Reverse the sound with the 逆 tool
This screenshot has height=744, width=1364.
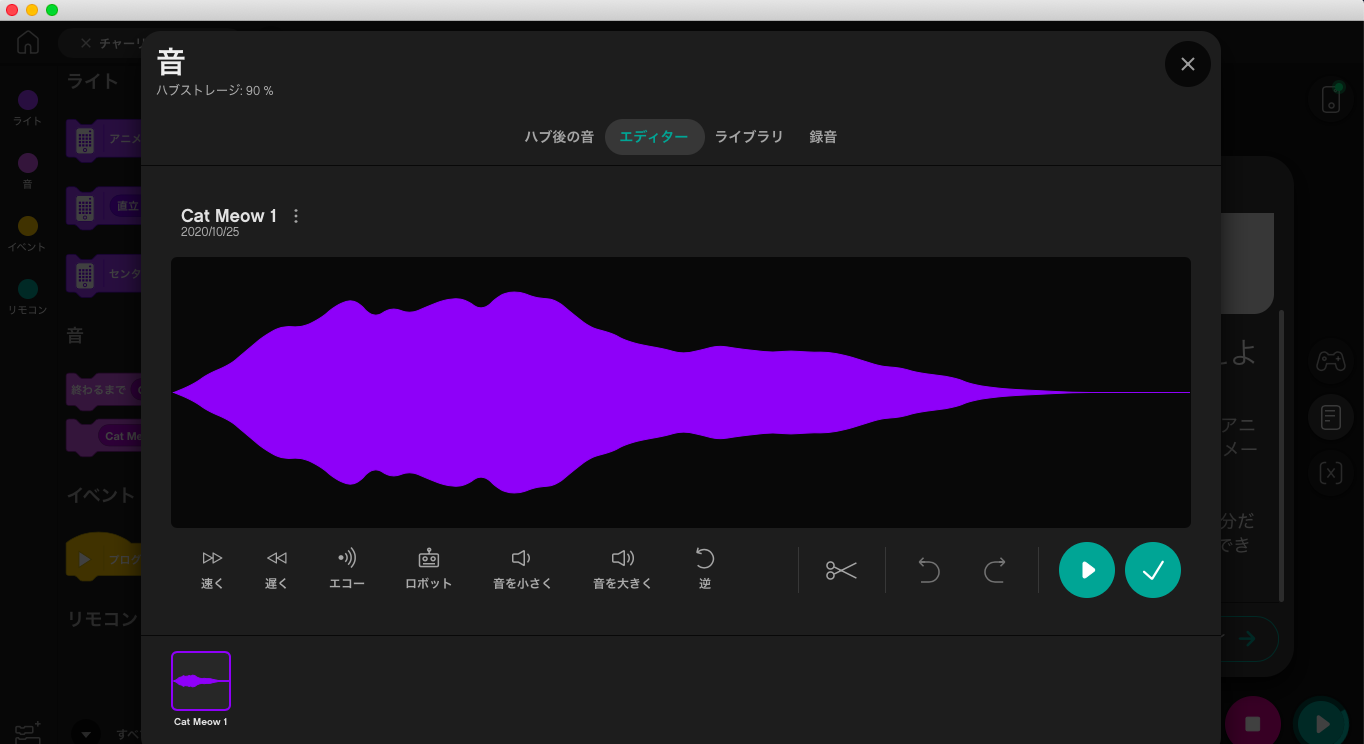tap(704, 568)
